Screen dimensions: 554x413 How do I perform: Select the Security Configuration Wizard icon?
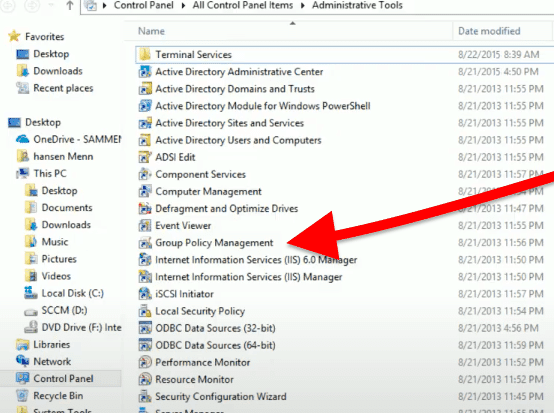tap(145, 396)
